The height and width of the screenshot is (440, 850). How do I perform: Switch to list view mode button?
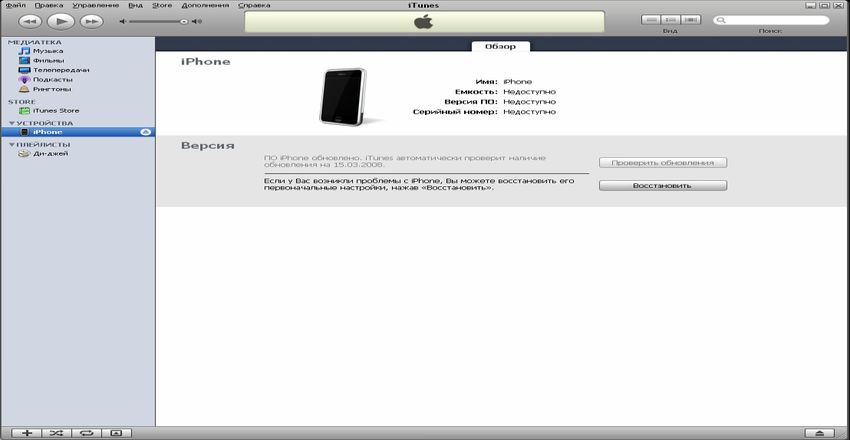click(x=651, y=20)
